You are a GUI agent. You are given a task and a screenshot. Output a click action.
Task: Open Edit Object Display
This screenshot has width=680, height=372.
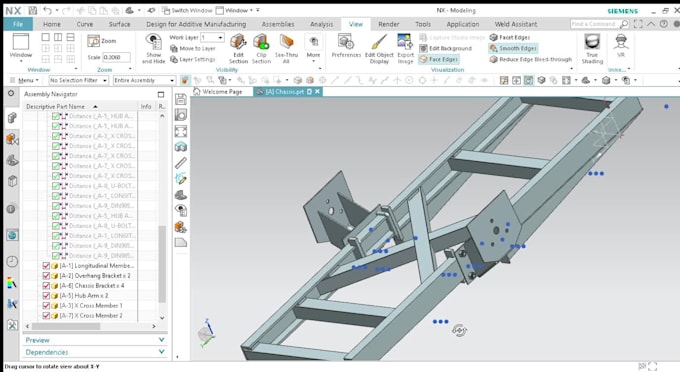click(379, 49)
